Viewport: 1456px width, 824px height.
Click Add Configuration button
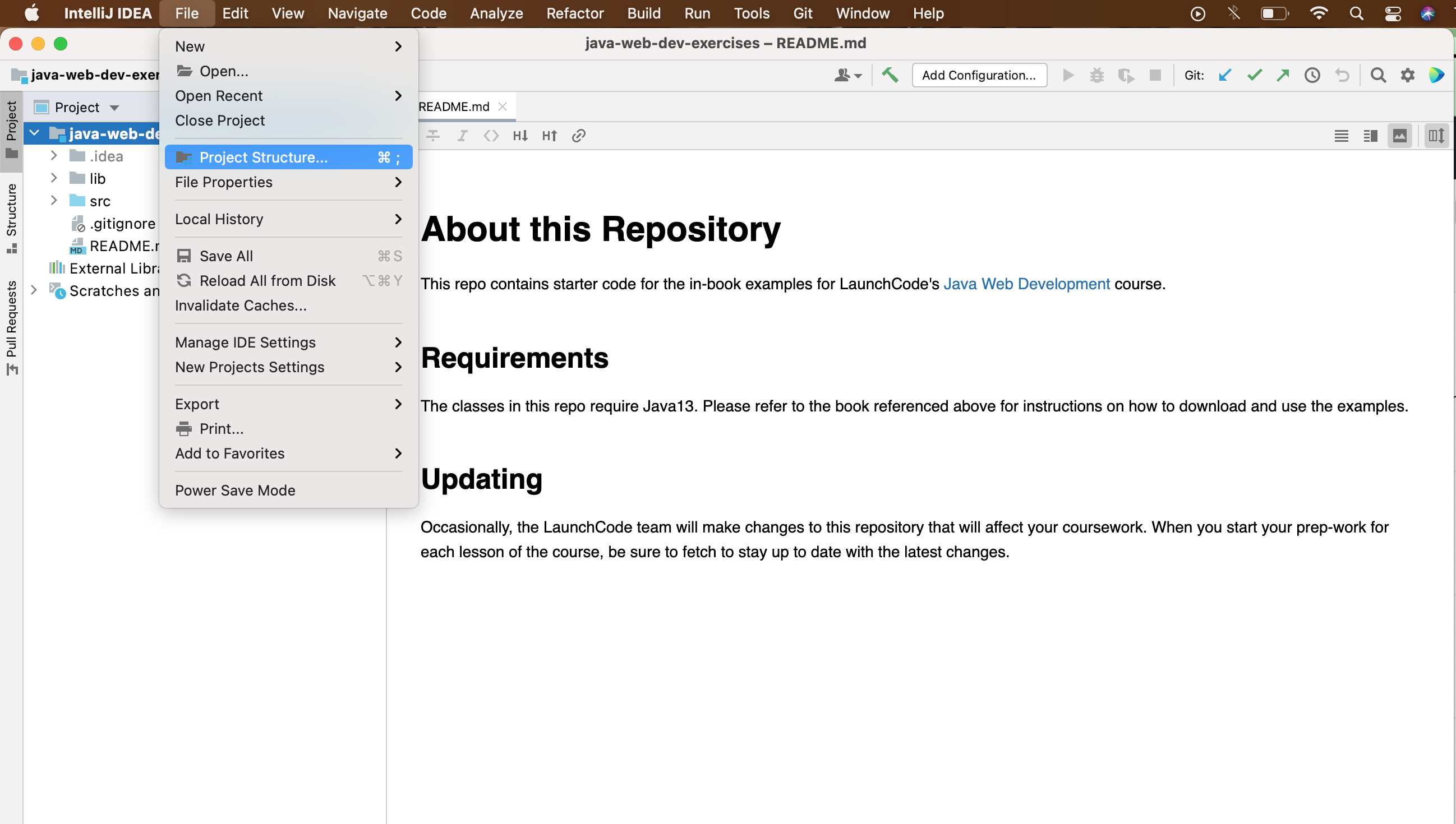tap(979, 75)
